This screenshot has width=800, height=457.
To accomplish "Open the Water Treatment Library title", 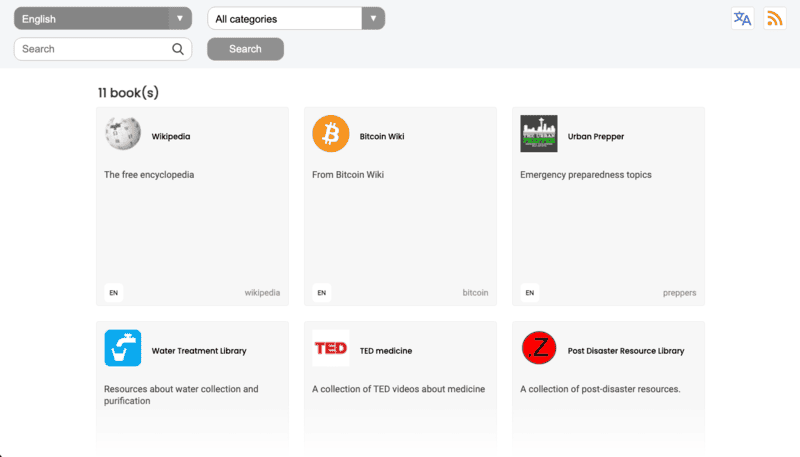I will (199, 350).
